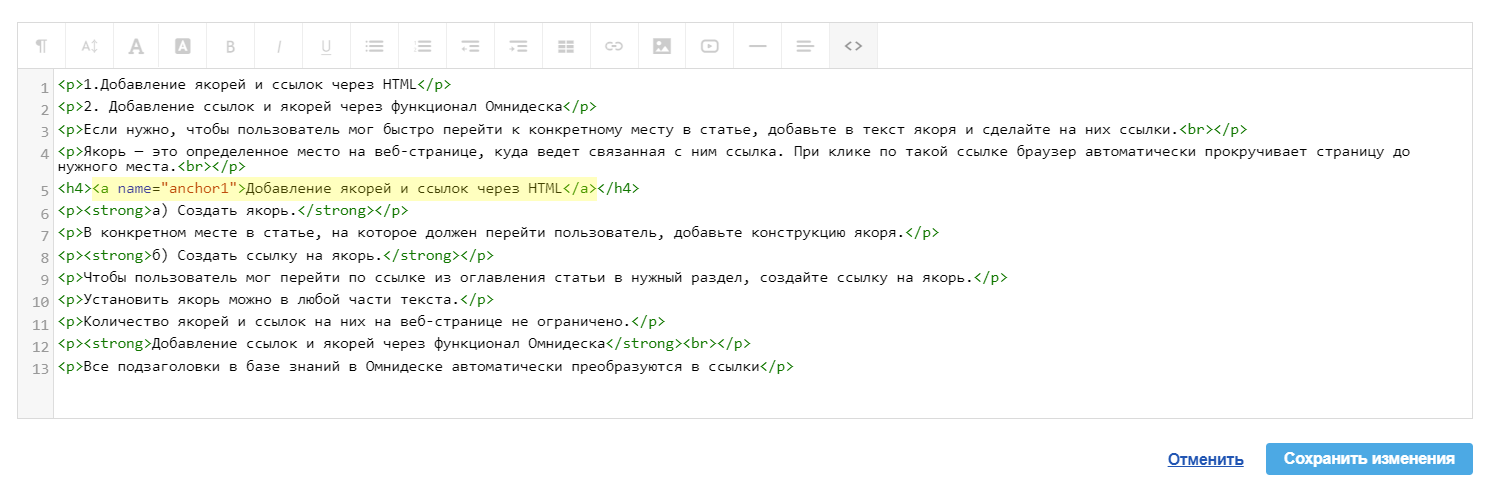Toggle the HTML code view
Viewport: 1489px width, 486px height.
click(853, 46)
